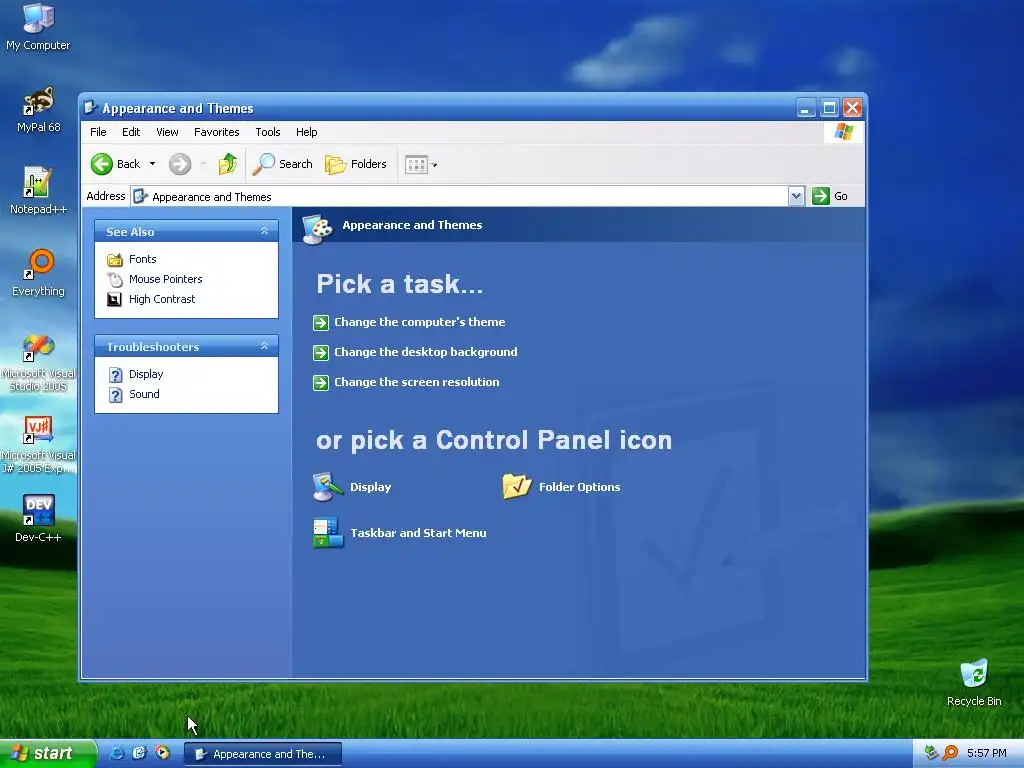Click Windows Media Player quick launch icon

pyautogui.click(x=163, y=753)
